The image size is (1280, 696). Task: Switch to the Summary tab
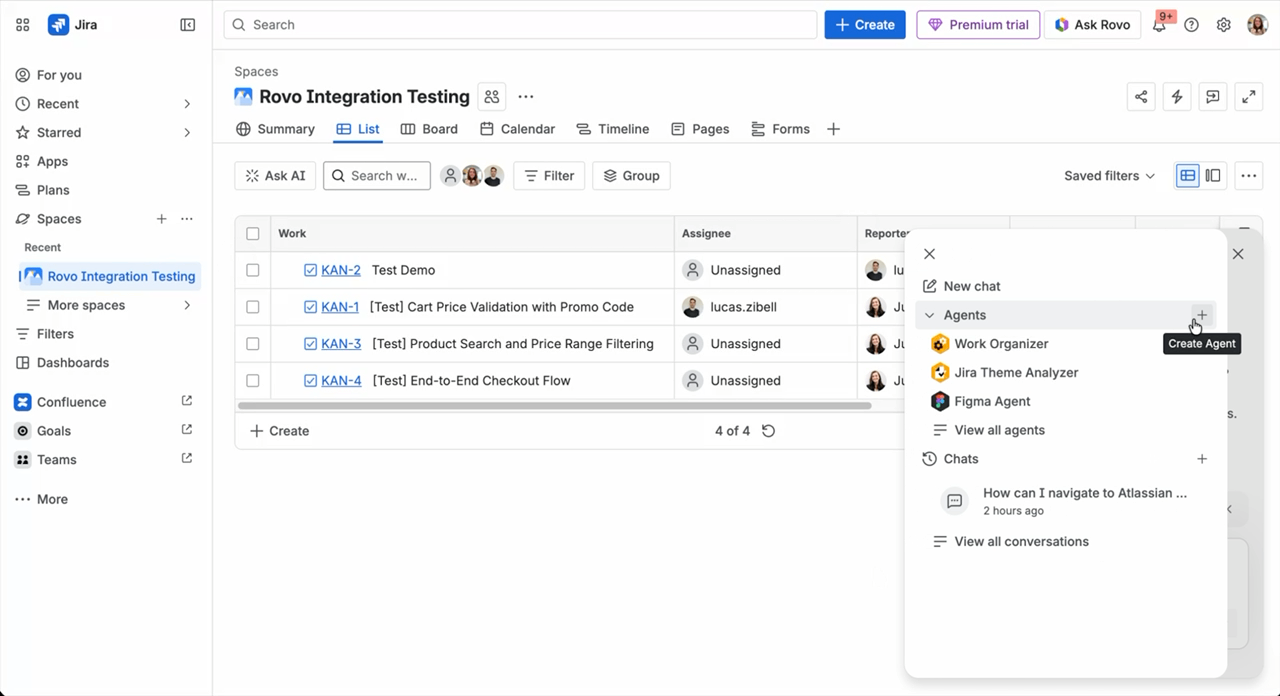tap(275, 129)
